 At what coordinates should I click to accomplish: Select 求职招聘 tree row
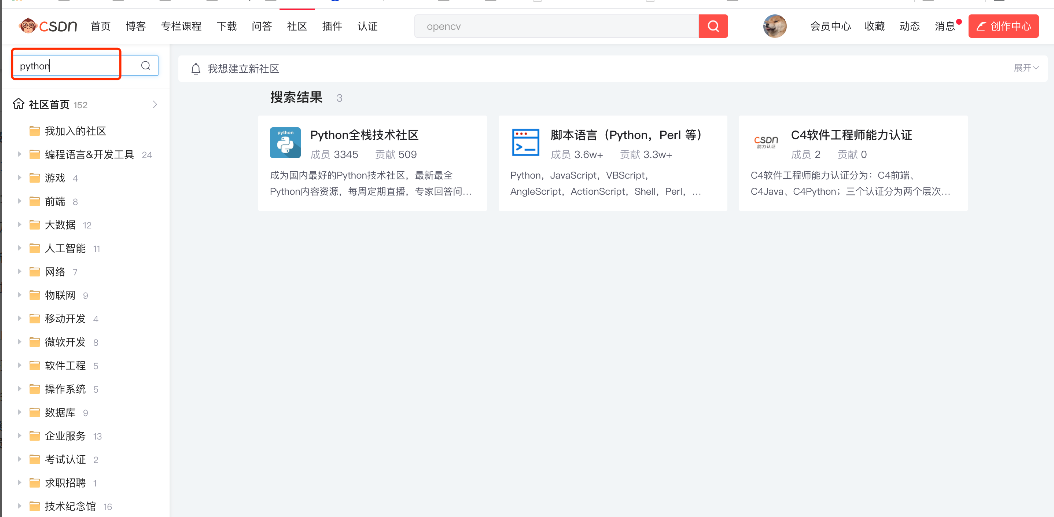85,483
